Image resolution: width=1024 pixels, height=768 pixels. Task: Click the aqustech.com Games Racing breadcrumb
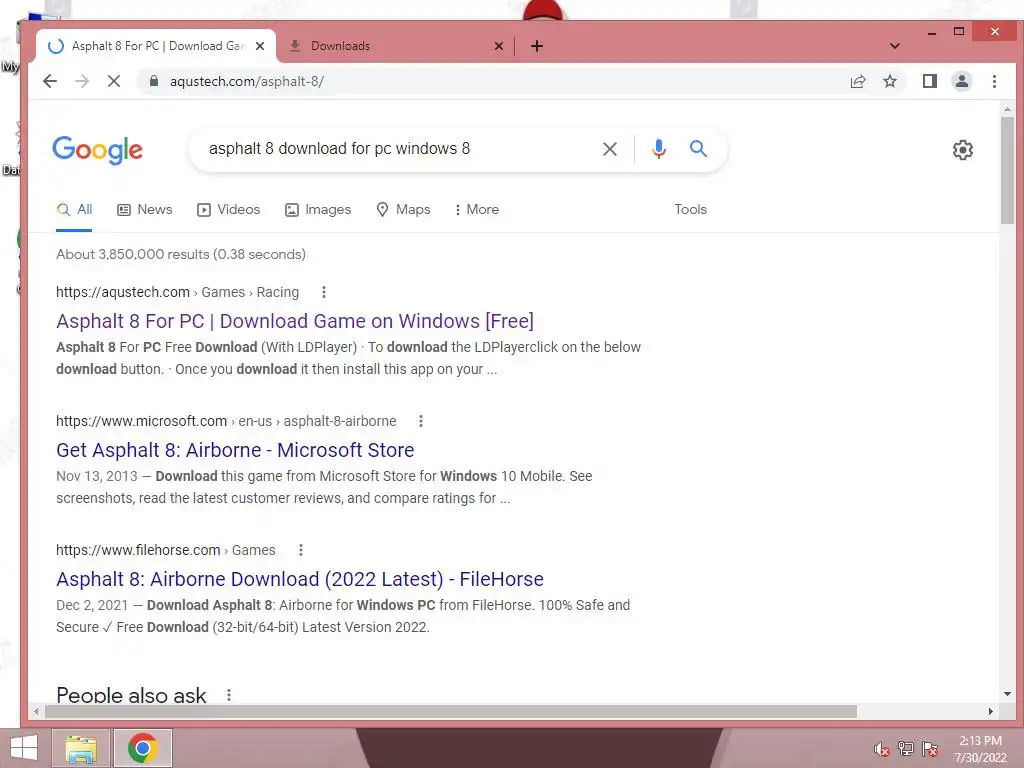(x=178, y=292)
